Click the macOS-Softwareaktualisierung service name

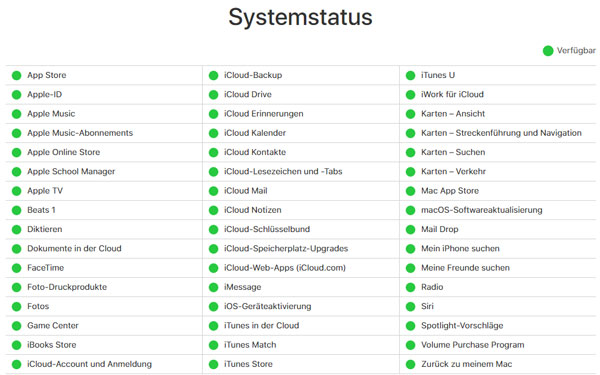tap(482, 210)
